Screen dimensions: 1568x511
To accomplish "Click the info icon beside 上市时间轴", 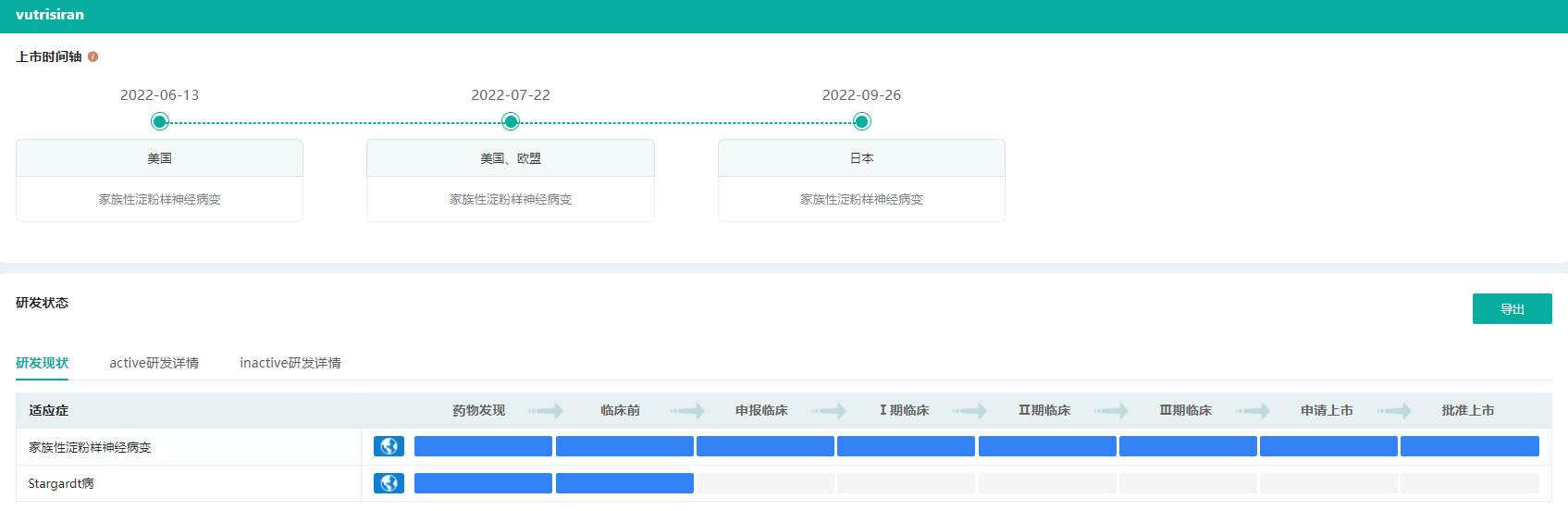I will coord(93,56).
